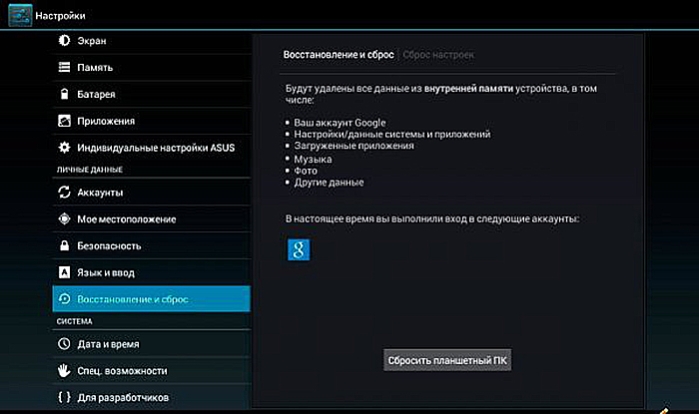The height and width of the screenshot is (414, 699).
Task: Open the Экран display settings icon
Action: pyautogui.click(x=64, y=41)
